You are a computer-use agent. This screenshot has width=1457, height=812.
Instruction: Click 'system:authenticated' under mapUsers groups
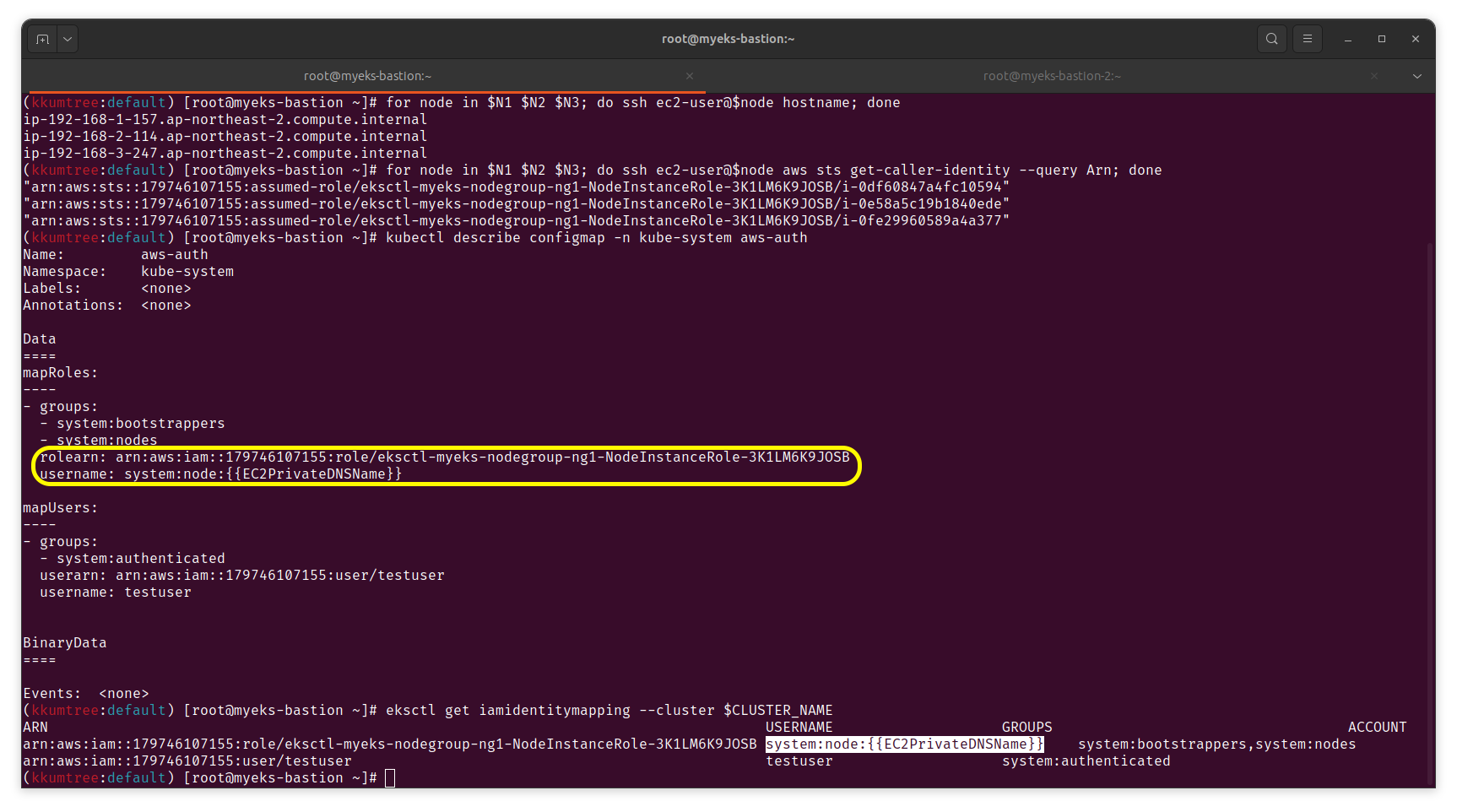tap(140, 559)
